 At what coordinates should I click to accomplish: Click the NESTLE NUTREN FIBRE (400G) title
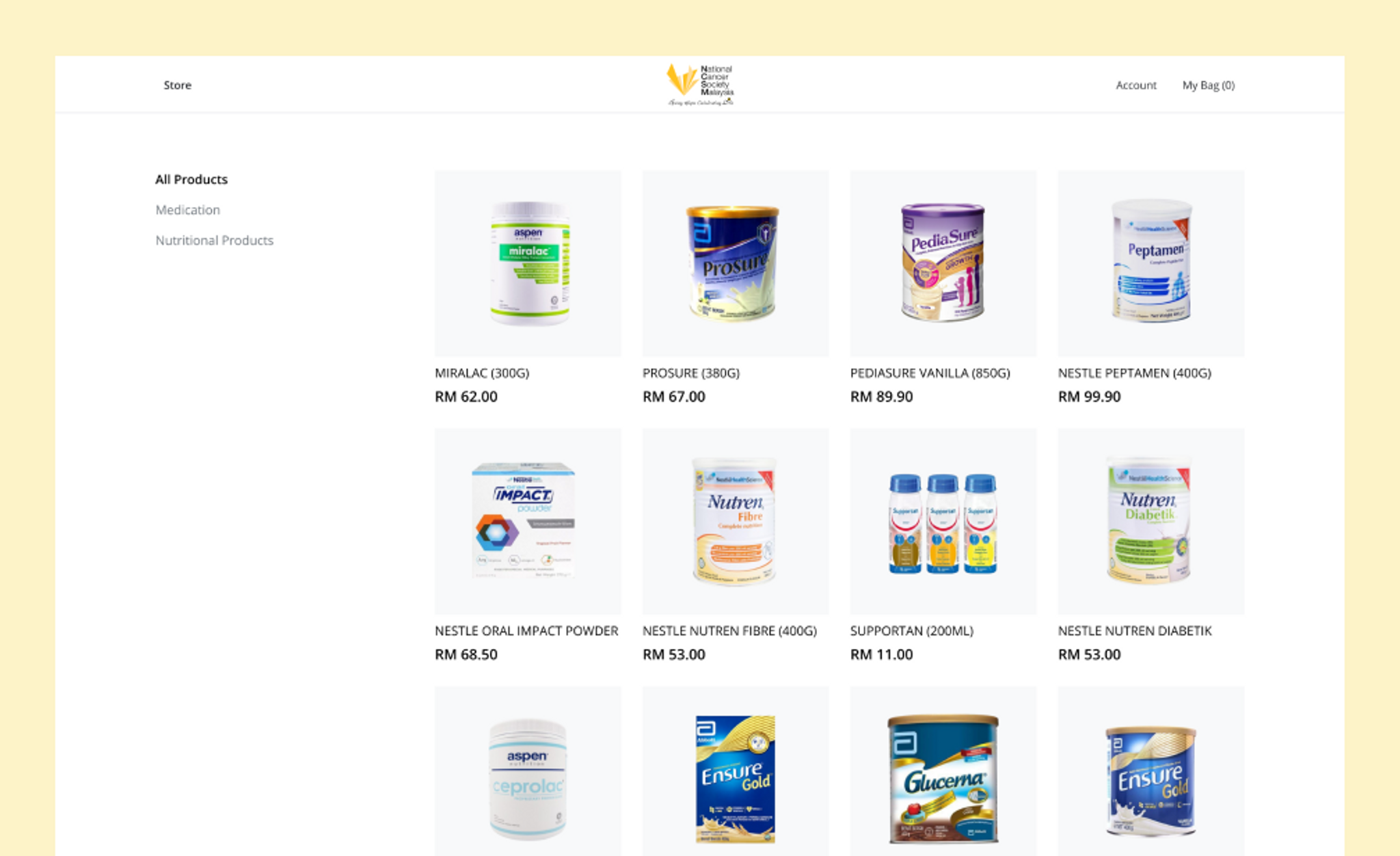click(x=729, y=630)
